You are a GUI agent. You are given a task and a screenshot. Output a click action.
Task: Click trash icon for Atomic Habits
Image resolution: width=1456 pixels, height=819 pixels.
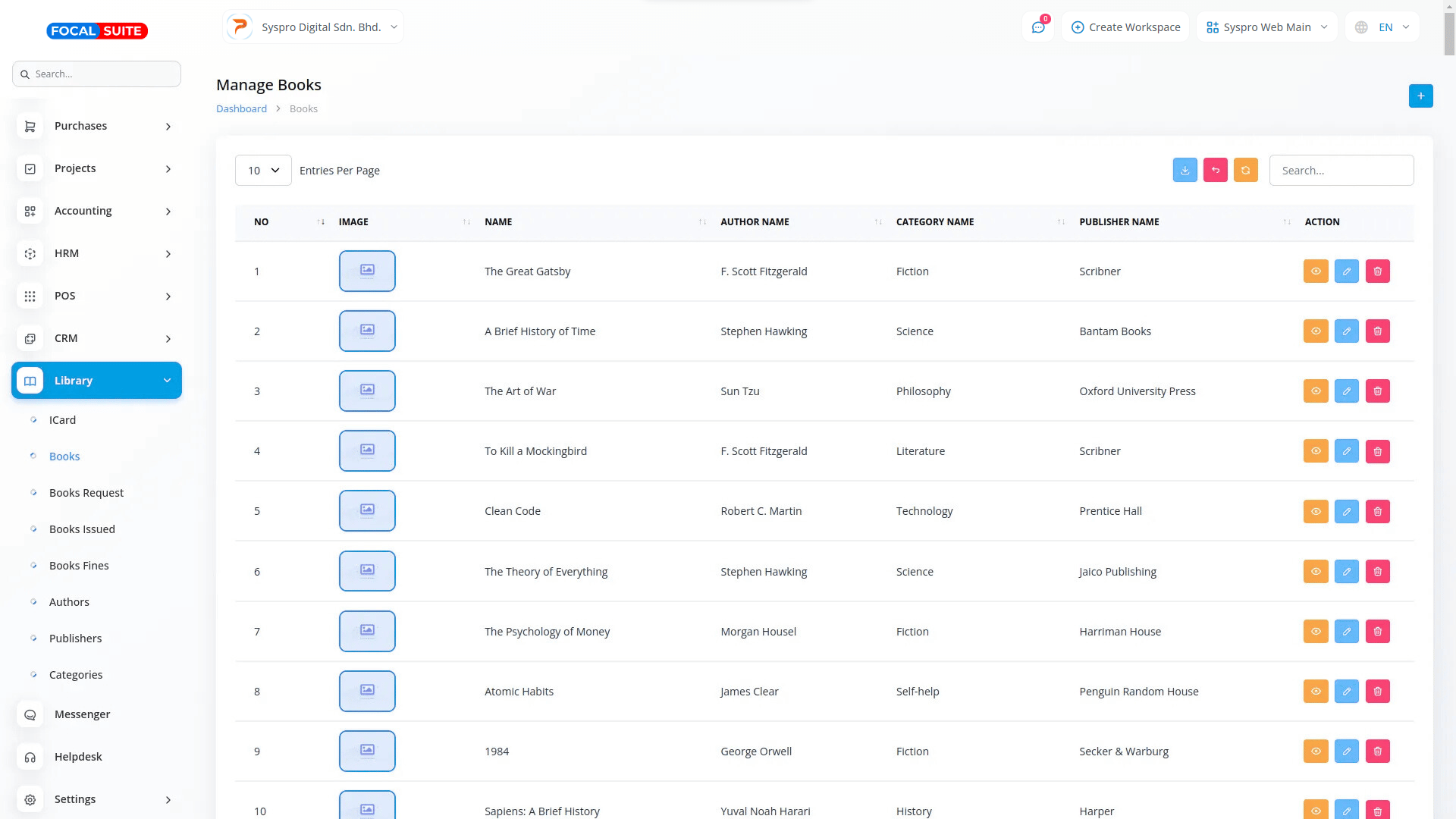[x=1377, y=692]
